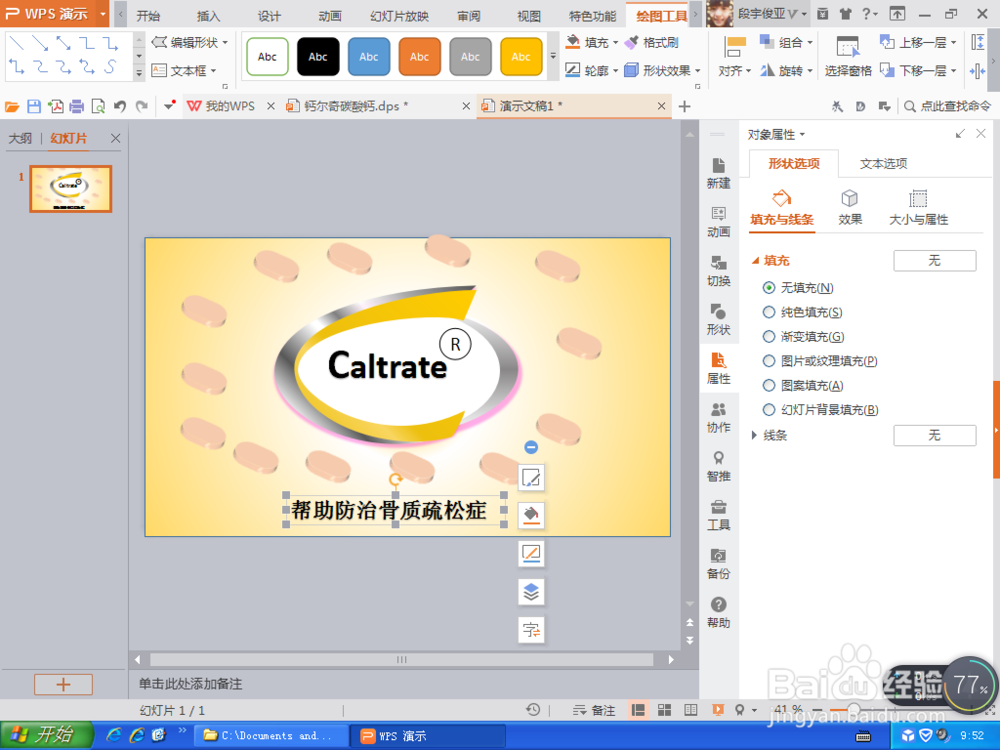This screenshot has height=750, width=1000.
Task: Apply the blue Abc shape style
Action: pyautogui.click(x=369, y=57)
